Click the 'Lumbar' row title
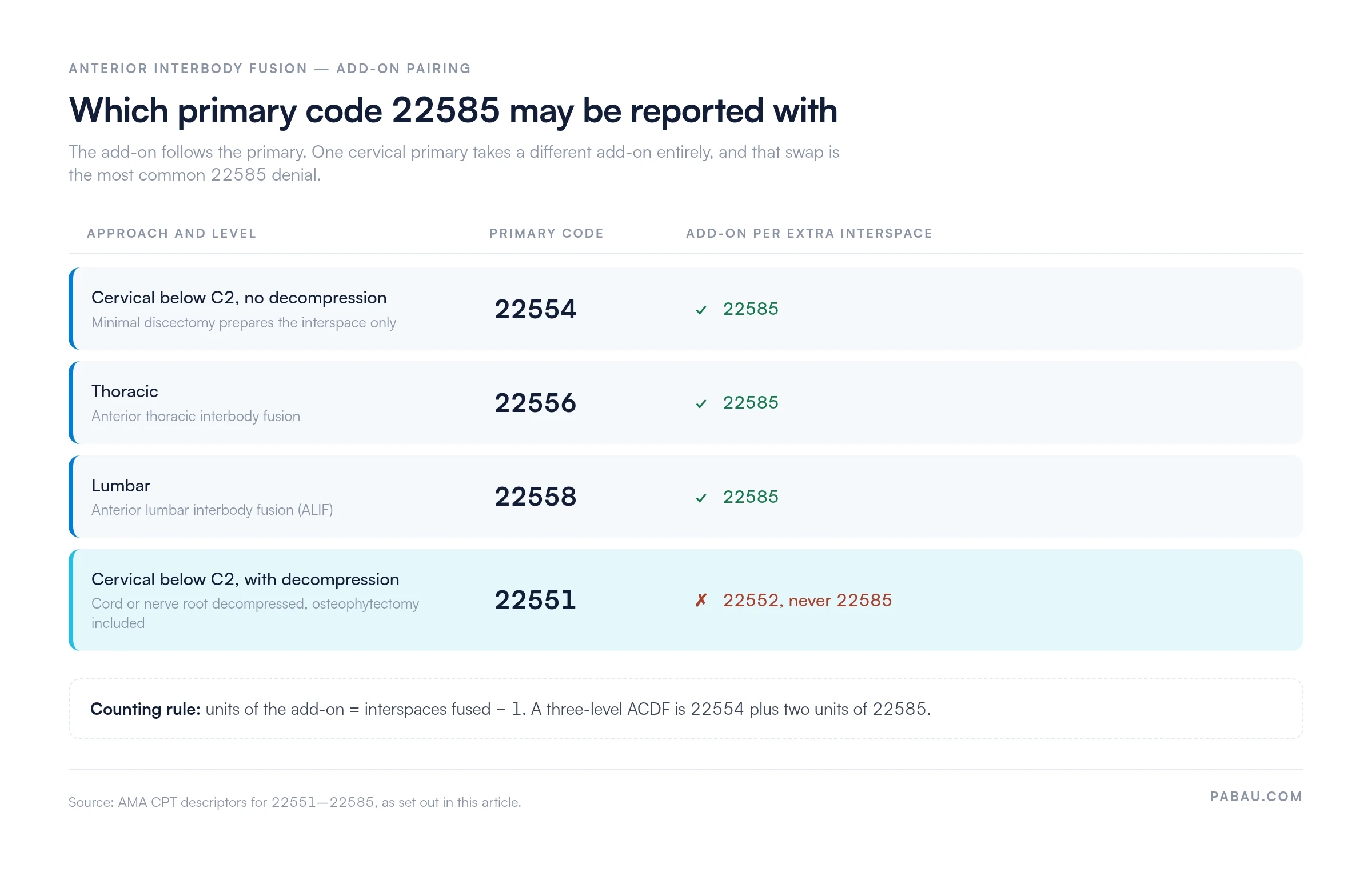 click(x=121, y=486)
